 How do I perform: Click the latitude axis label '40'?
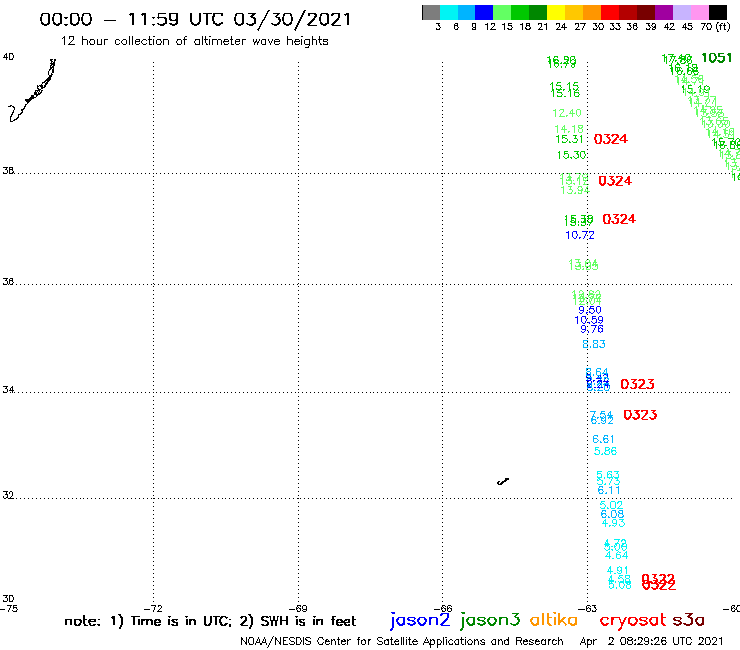(x=8, y=57)
